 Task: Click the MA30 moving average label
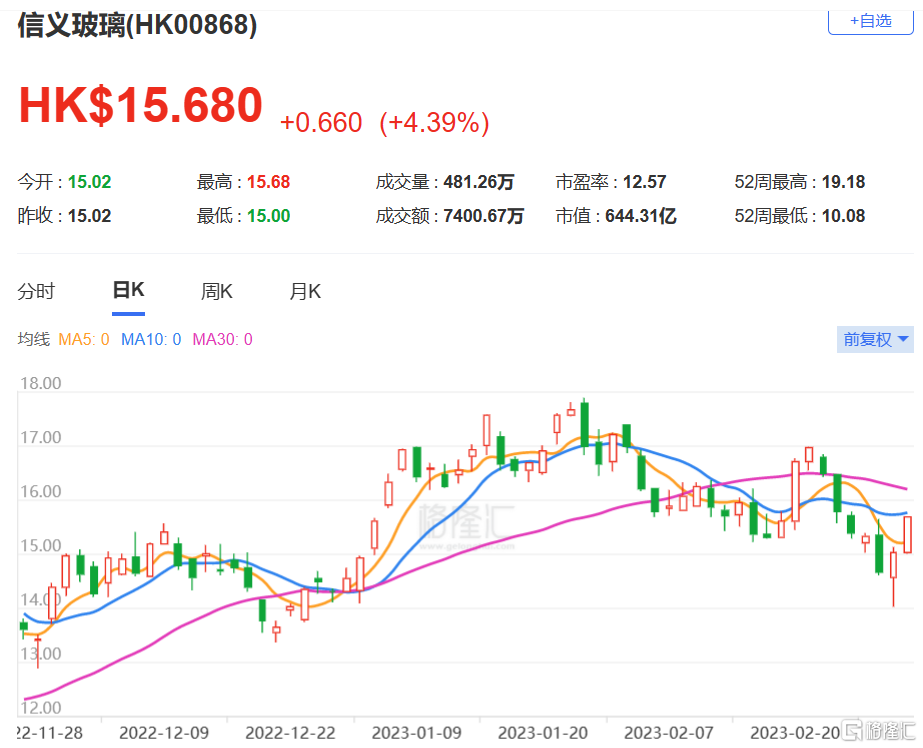(x=223, y=340)
